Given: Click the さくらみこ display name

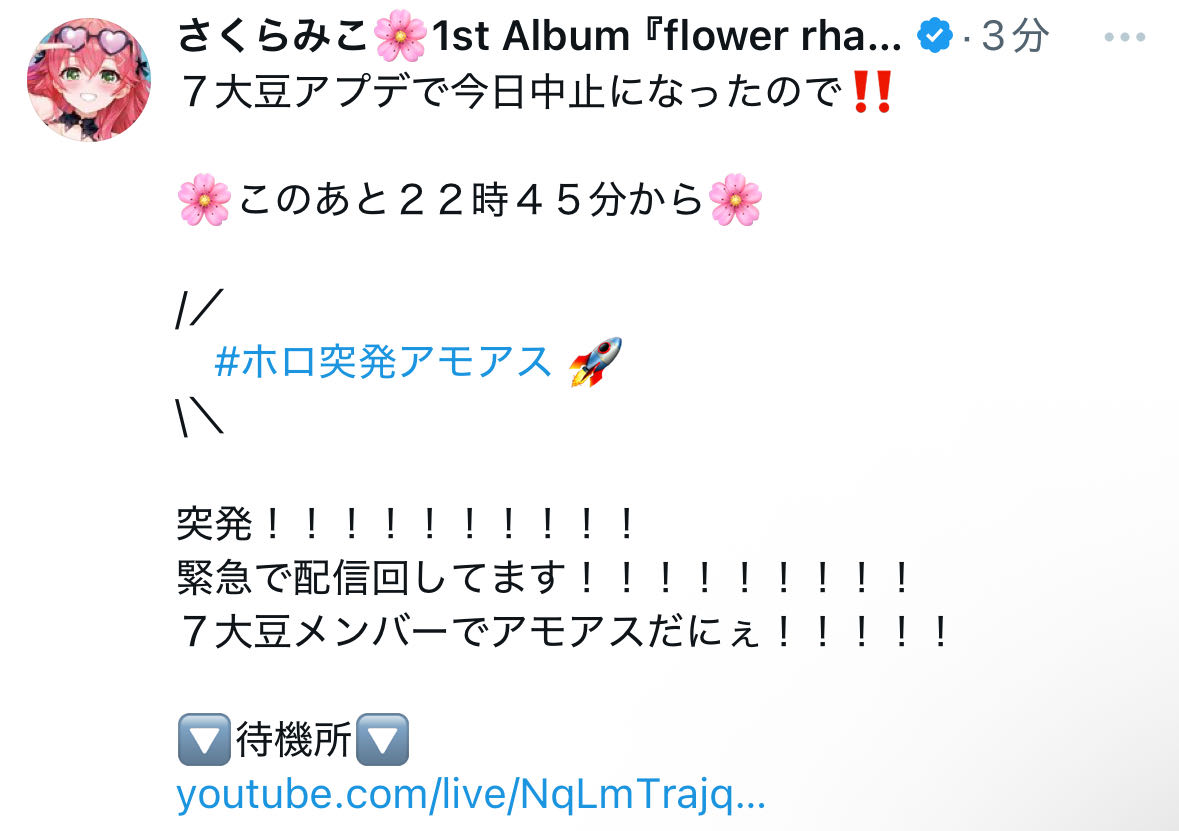Looking at the screenshot, I should pyautogui.click(x=273, y=36).
